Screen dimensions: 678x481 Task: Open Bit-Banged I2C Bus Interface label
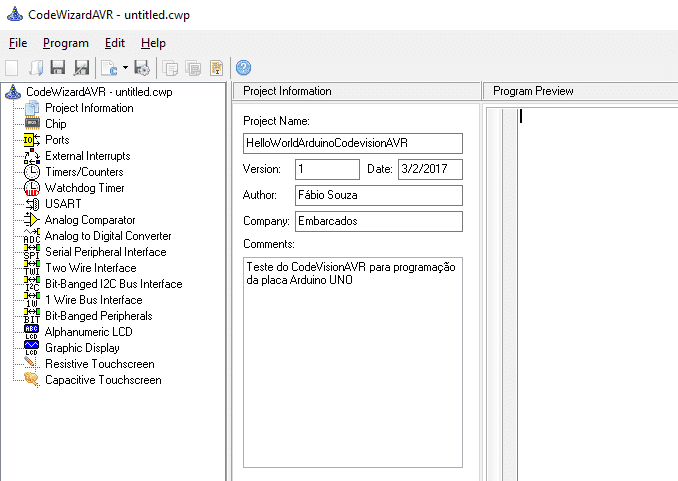click(x=114, y=284)
